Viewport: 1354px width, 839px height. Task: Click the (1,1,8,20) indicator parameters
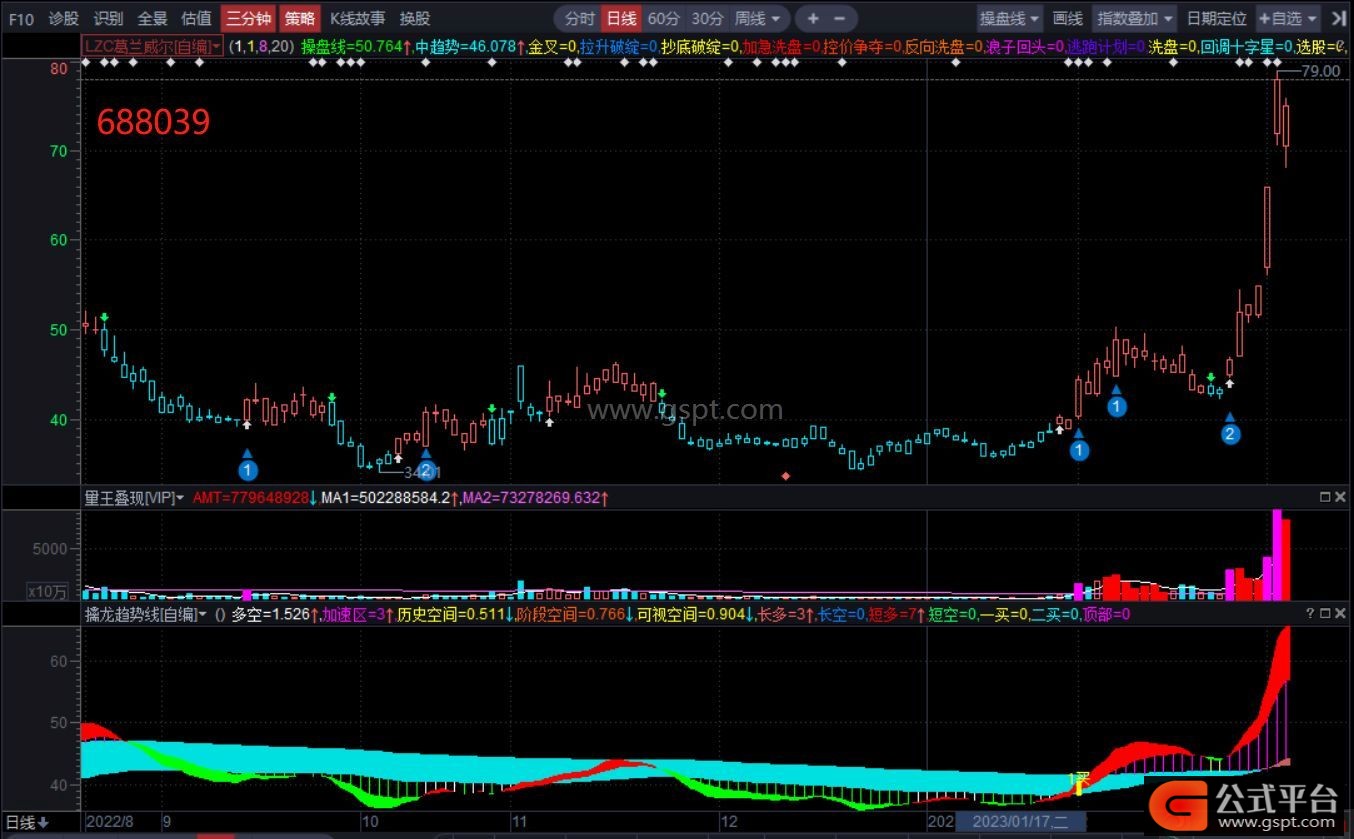click(x=262, y=46)
